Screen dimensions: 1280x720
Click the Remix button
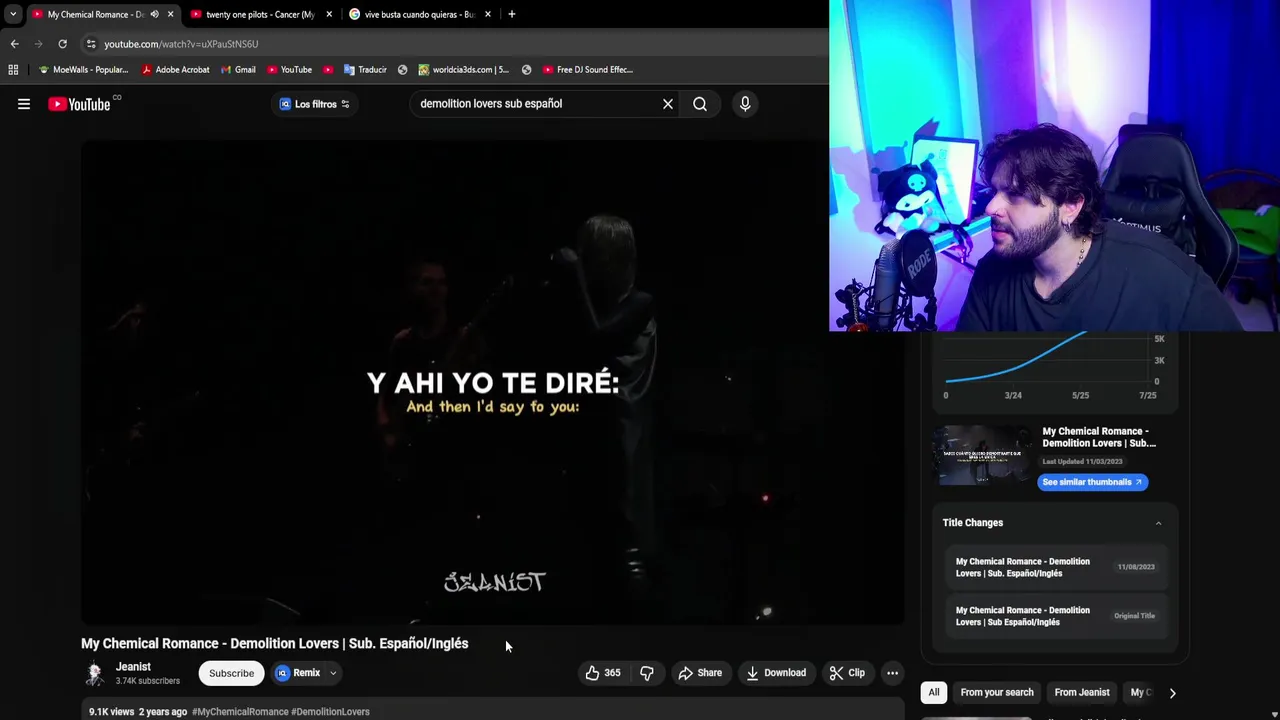pos(299,673)
